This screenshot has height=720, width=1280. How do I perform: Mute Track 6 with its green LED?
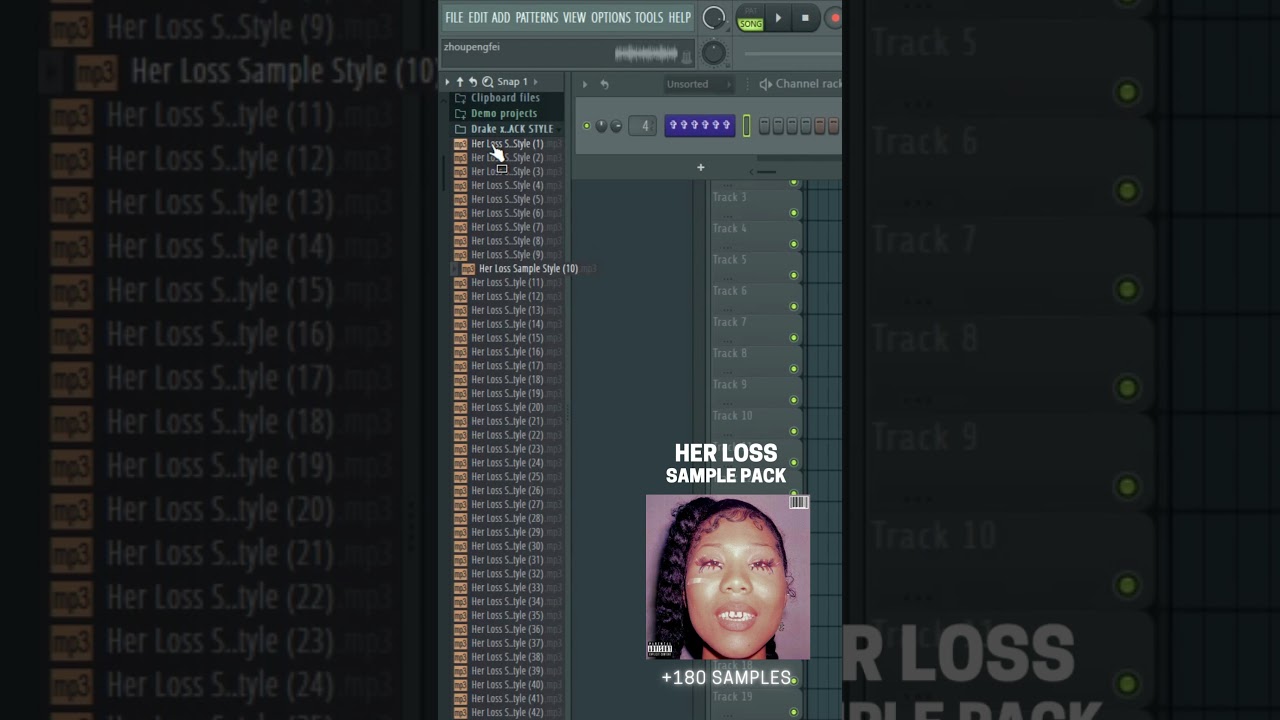pyautogui.click(x=794, y=307)
